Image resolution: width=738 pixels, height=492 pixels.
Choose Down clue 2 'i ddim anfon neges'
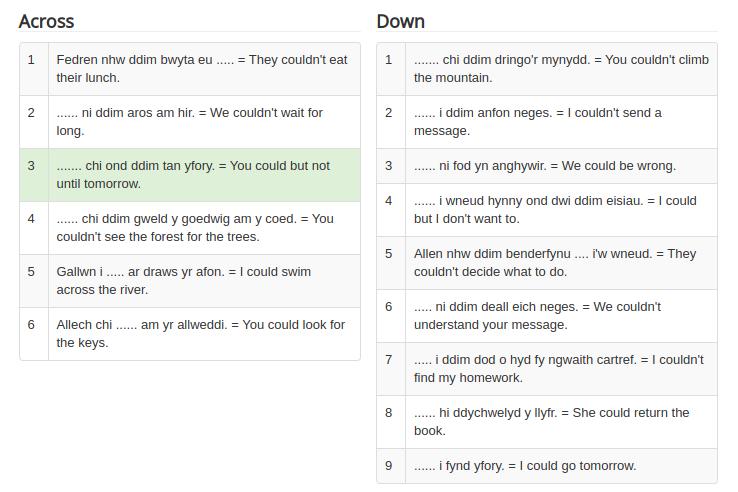click(x=547, y=122)
